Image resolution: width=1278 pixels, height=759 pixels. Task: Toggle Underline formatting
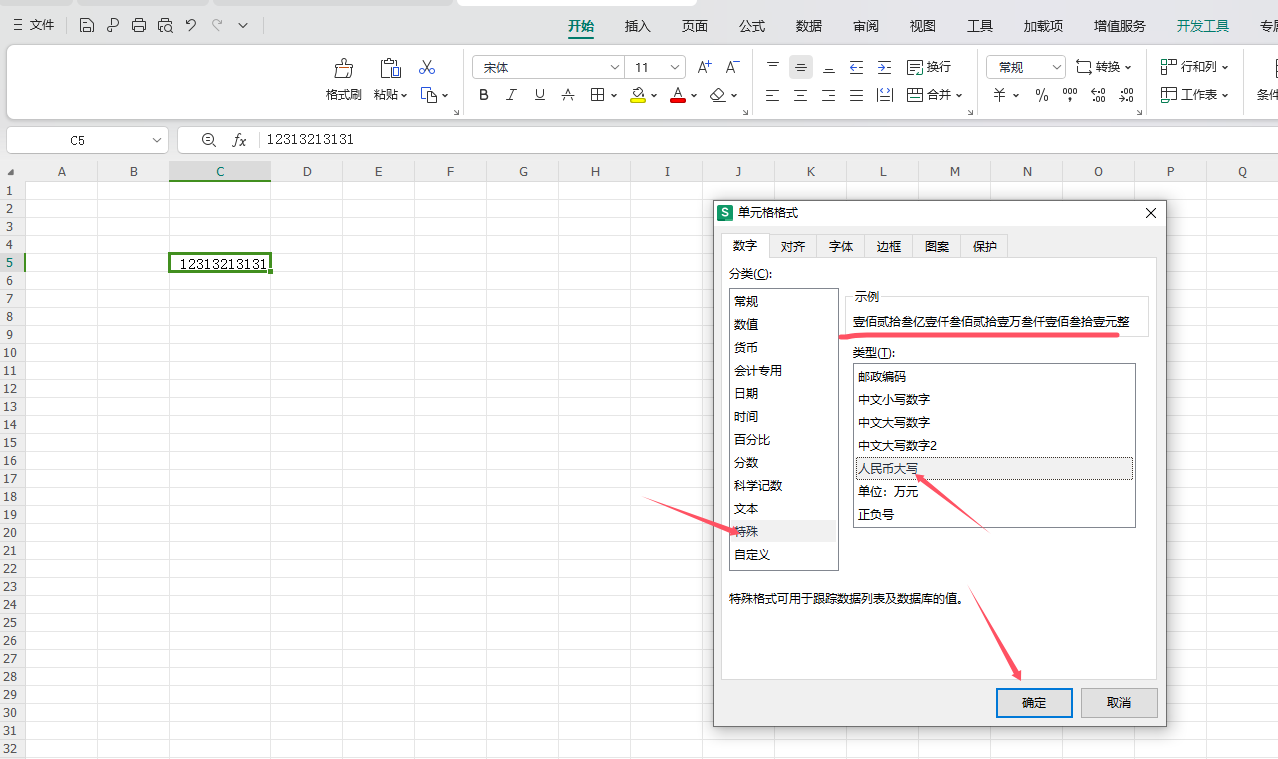540,95
